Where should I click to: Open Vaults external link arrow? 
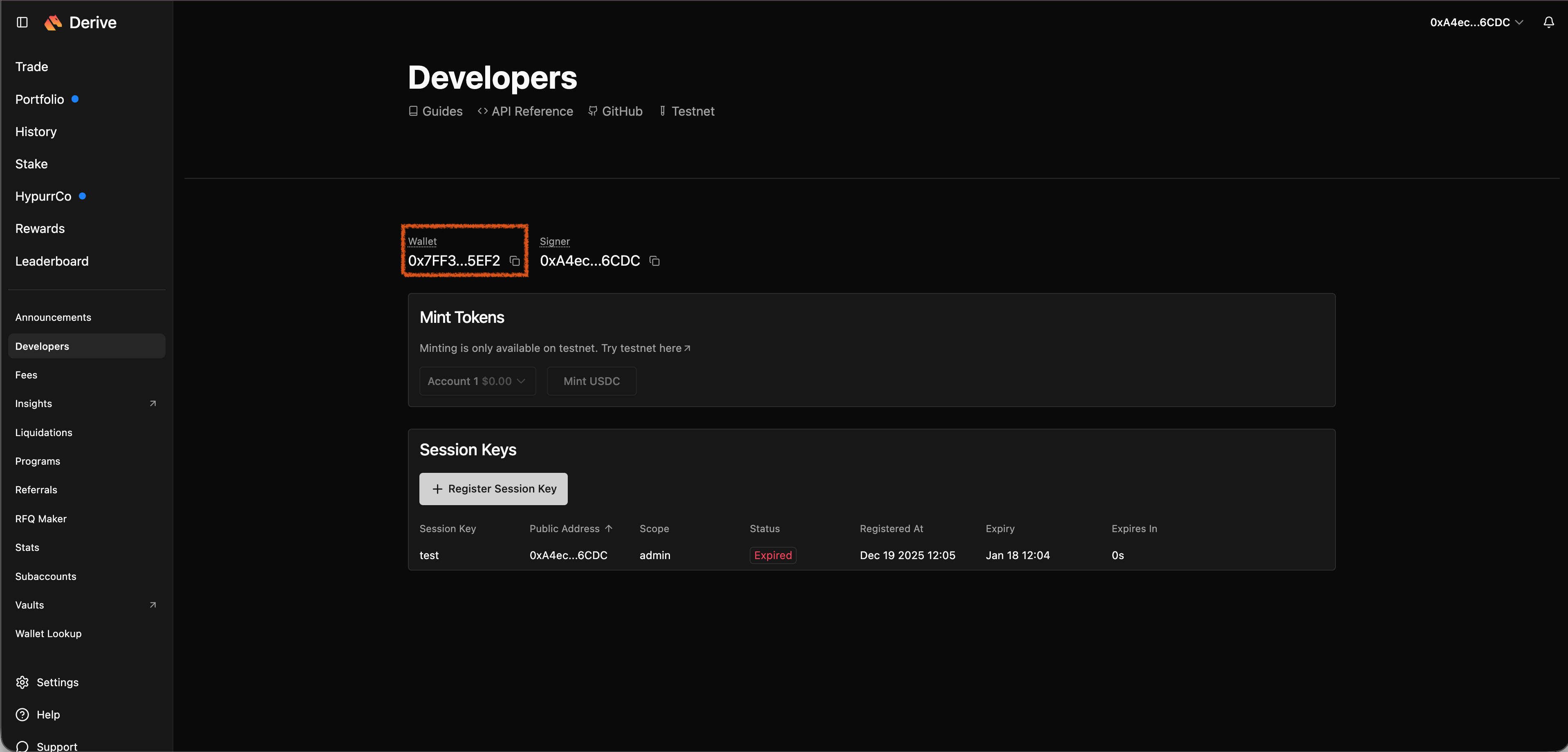point(153,605)
